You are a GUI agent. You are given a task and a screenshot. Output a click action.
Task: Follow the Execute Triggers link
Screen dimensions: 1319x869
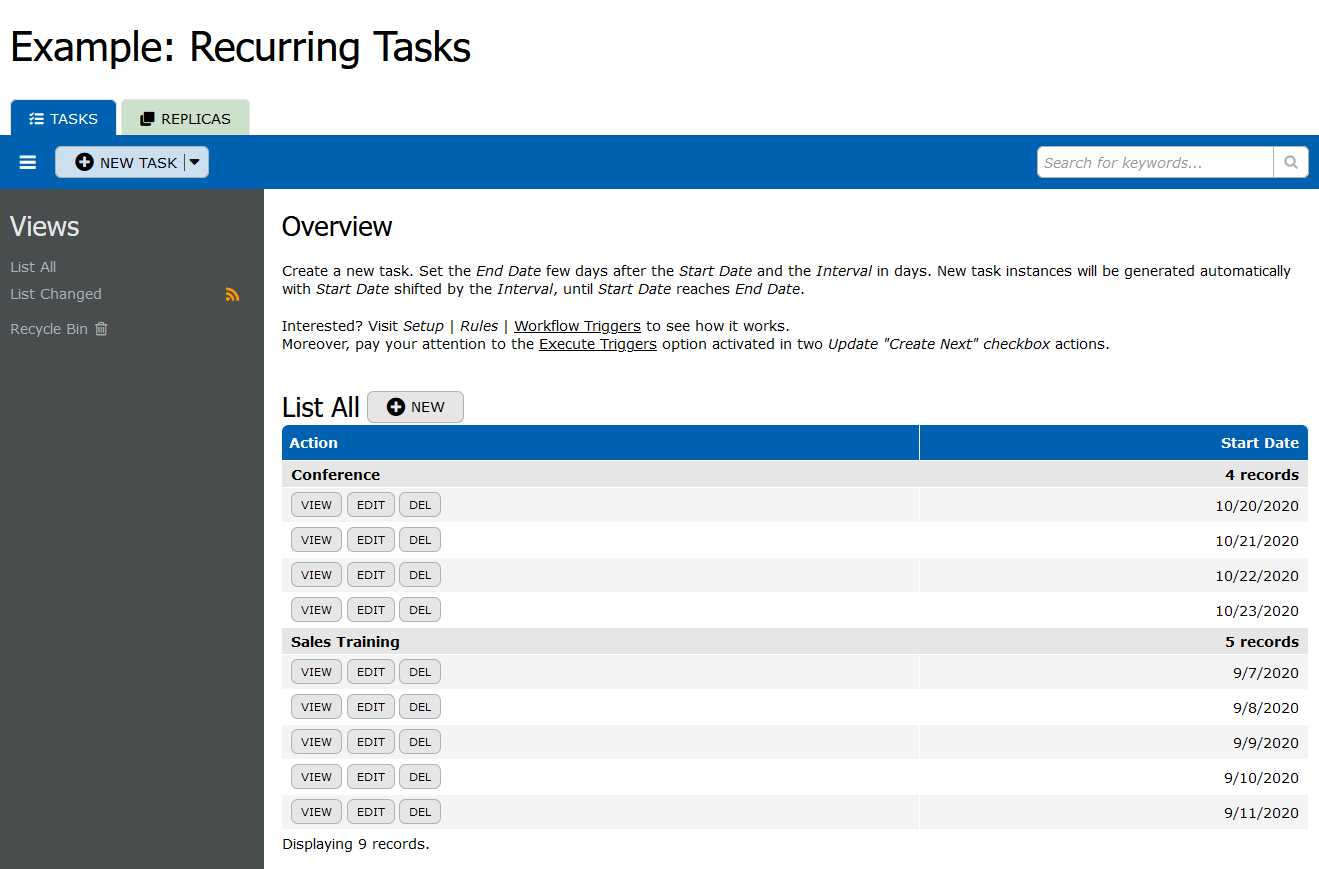(597, 344)
